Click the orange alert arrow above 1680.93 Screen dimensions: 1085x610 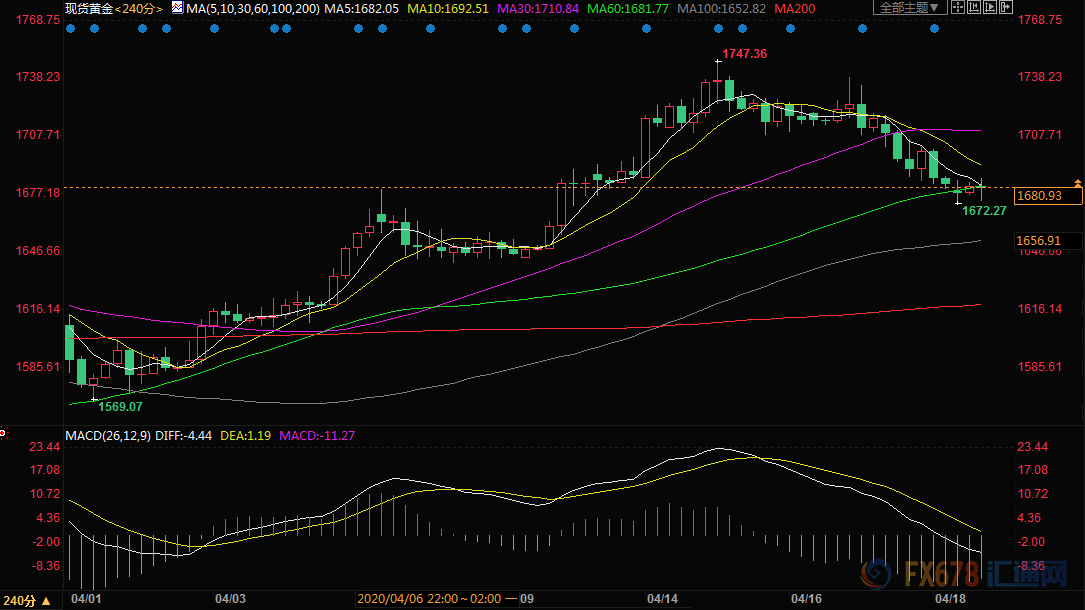[1077, 183]
